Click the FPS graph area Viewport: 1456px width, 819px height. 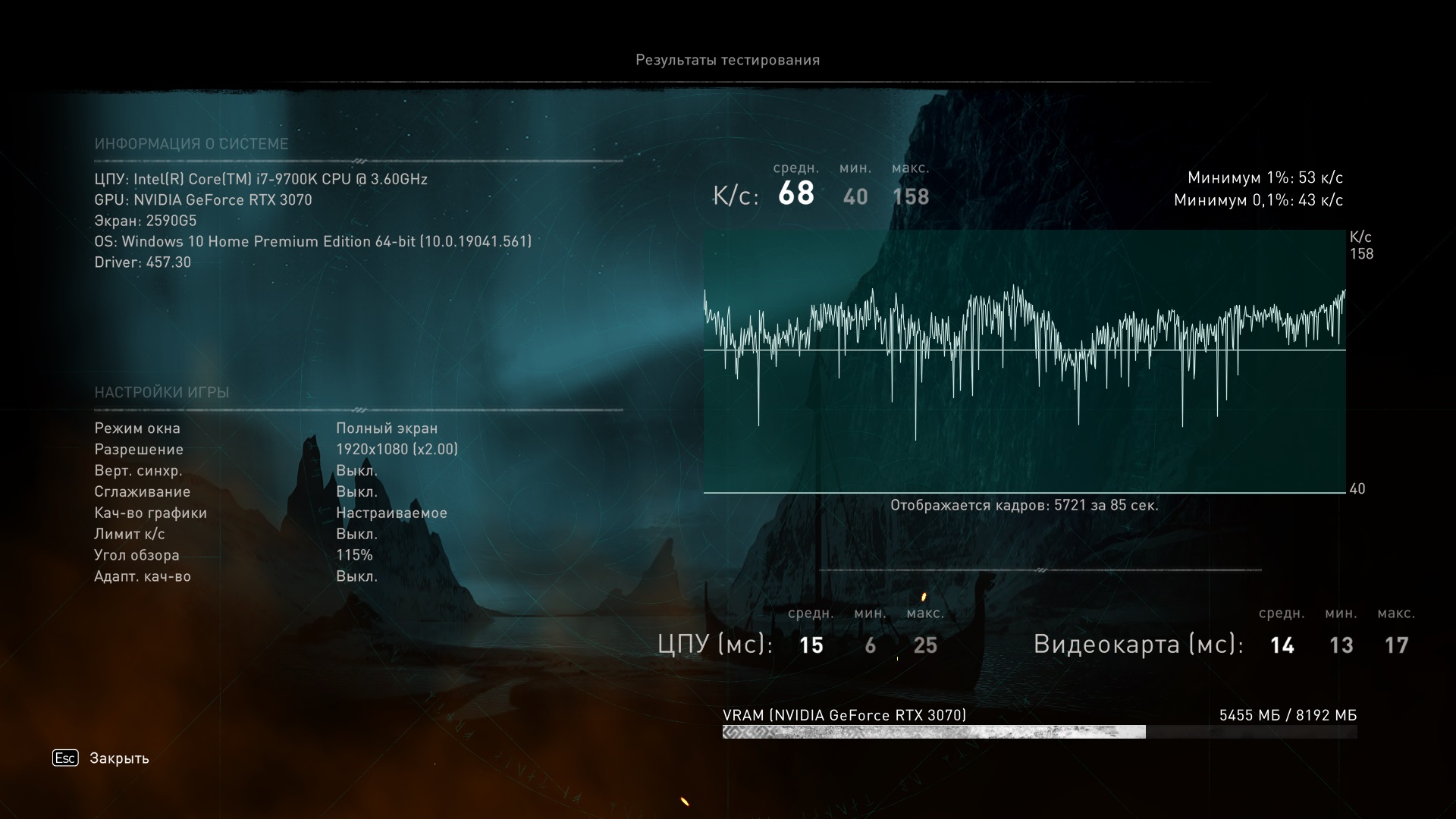1024,361
